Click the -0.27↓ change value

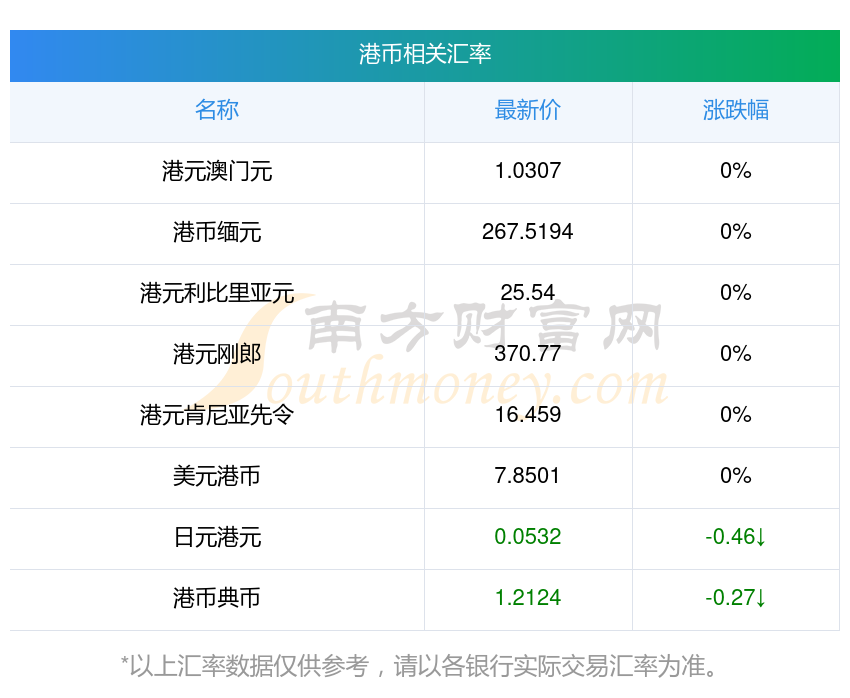click(736, 597)
